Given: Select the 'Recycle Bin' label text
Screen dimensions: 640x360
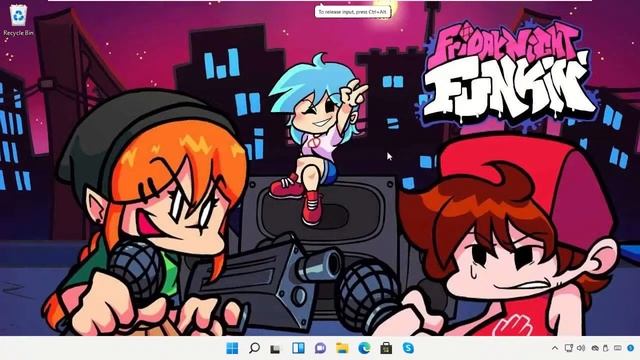Looking at the screenshot, I should point(18,33).
